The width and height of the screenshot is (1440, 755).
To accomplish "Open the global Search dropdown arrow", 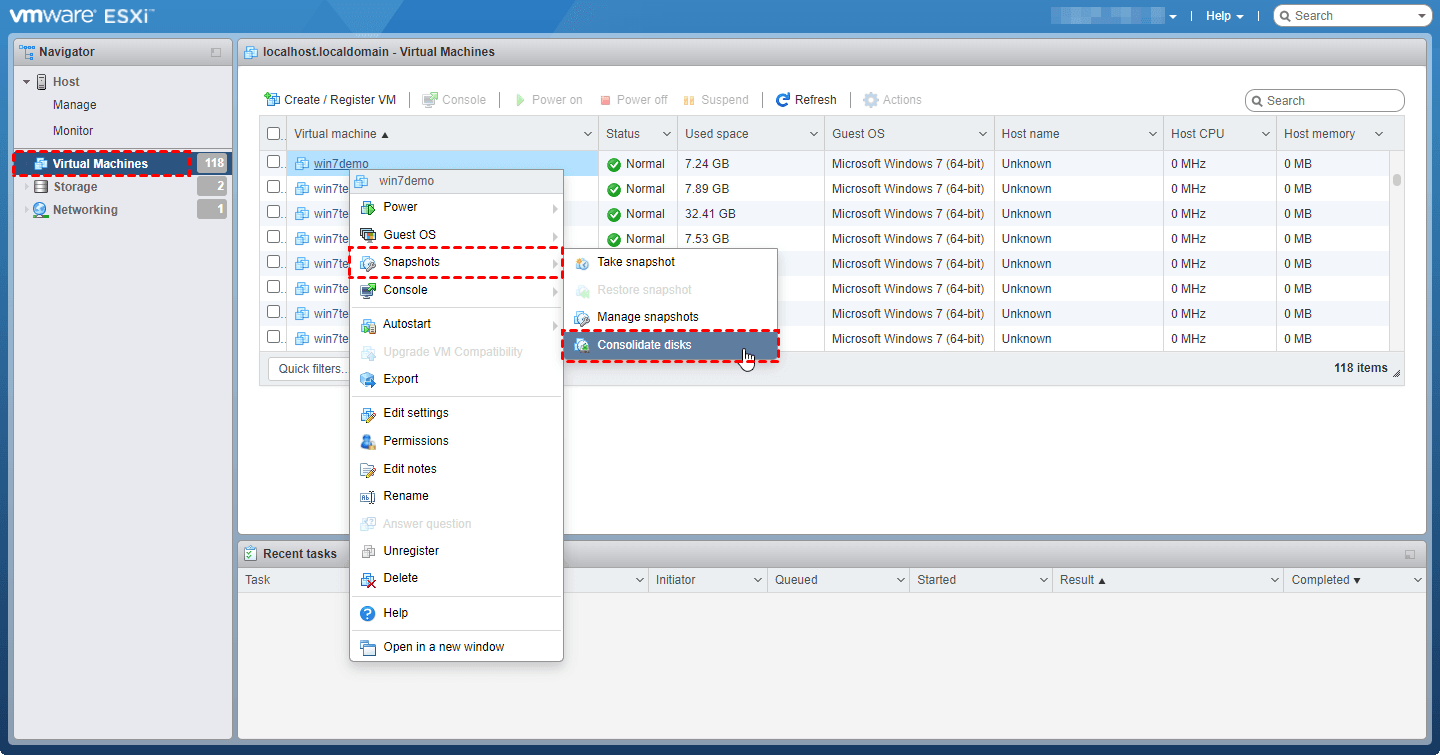I will coord(1421,16).
